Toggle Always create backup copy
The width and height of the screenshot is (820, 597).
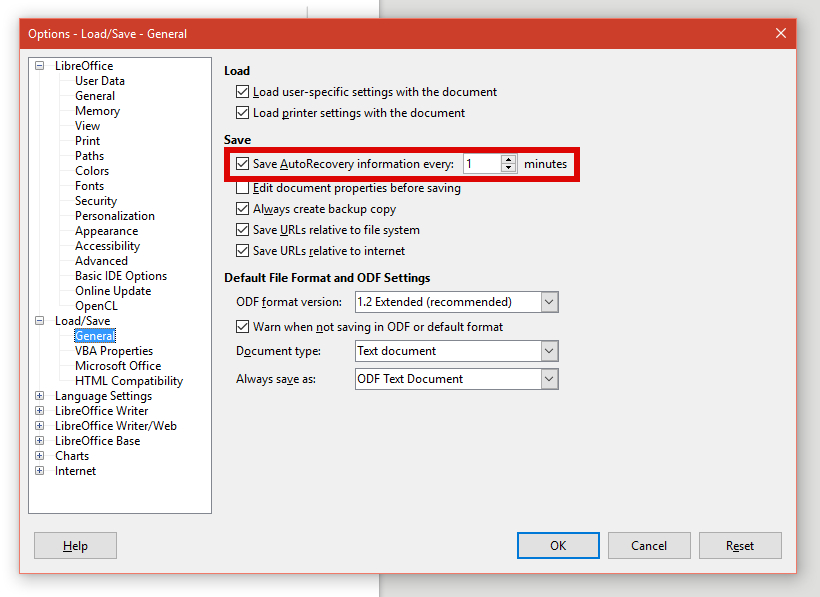(x=242, y=209)
